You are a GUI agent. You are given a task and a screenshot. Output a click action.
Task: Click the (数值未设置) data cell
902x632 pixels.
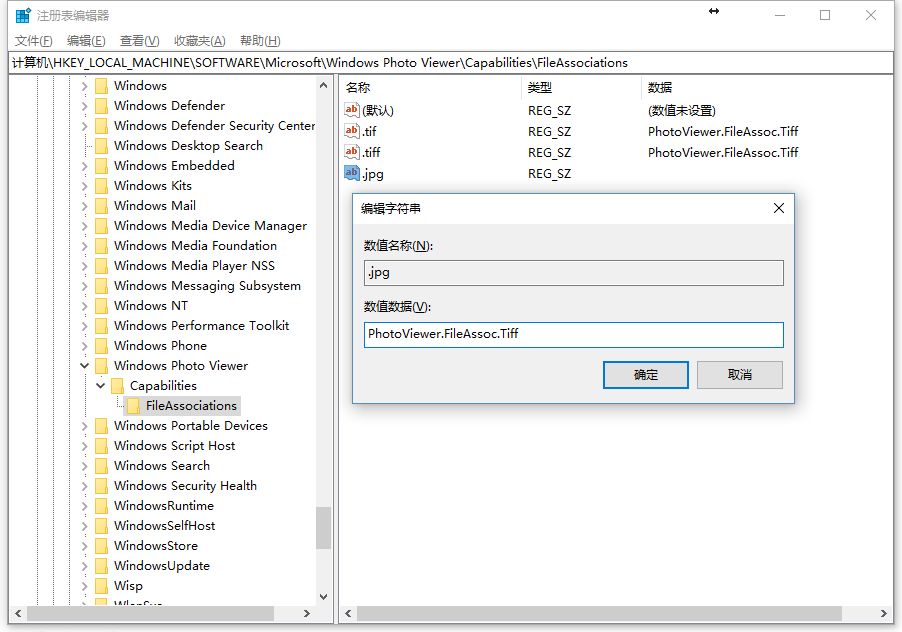pos(682,110)
